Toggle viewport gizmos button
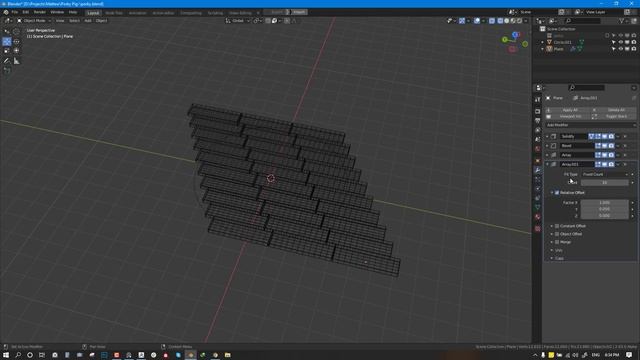 point(462,21)
